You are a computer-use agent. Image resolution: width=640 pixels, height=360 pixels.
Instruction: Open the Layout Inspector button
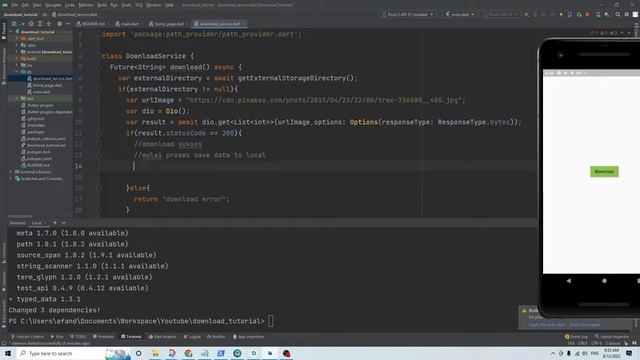tap(612, 337)
